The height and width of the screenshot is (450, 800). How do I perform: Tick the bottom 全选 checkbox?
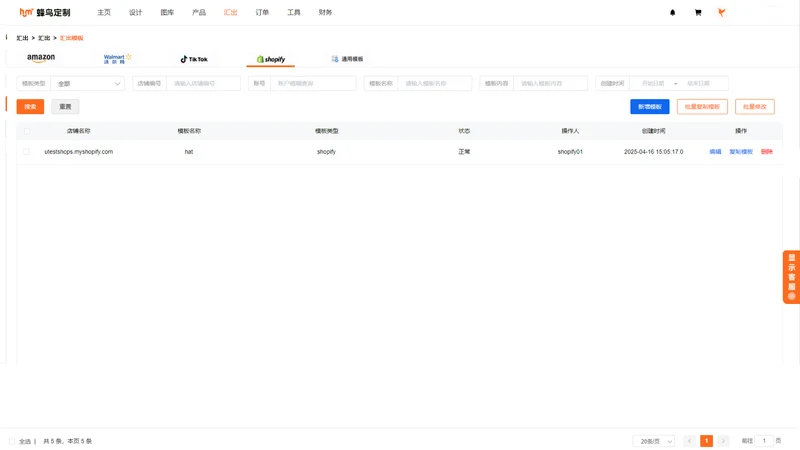[x=12, y=441]
